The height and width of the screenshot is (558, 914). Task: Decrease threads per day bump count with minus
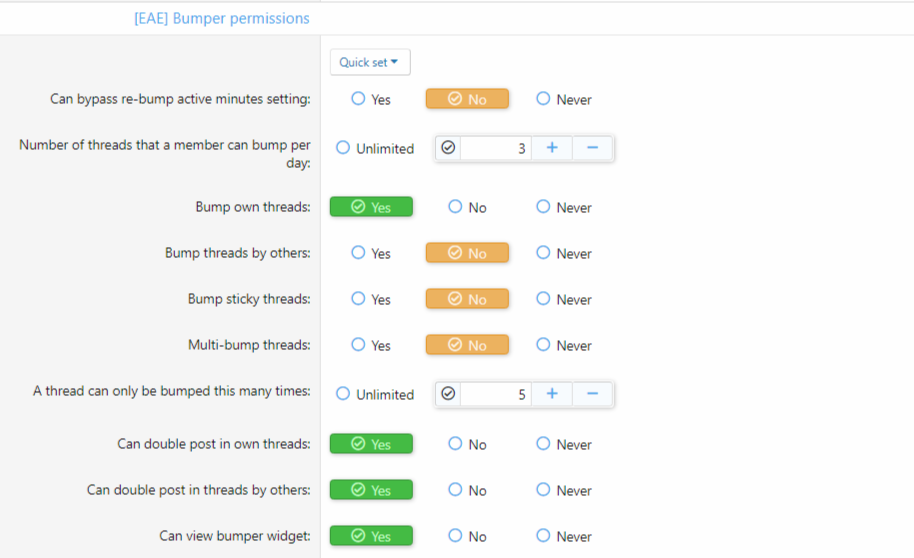[x=592, y=148]
